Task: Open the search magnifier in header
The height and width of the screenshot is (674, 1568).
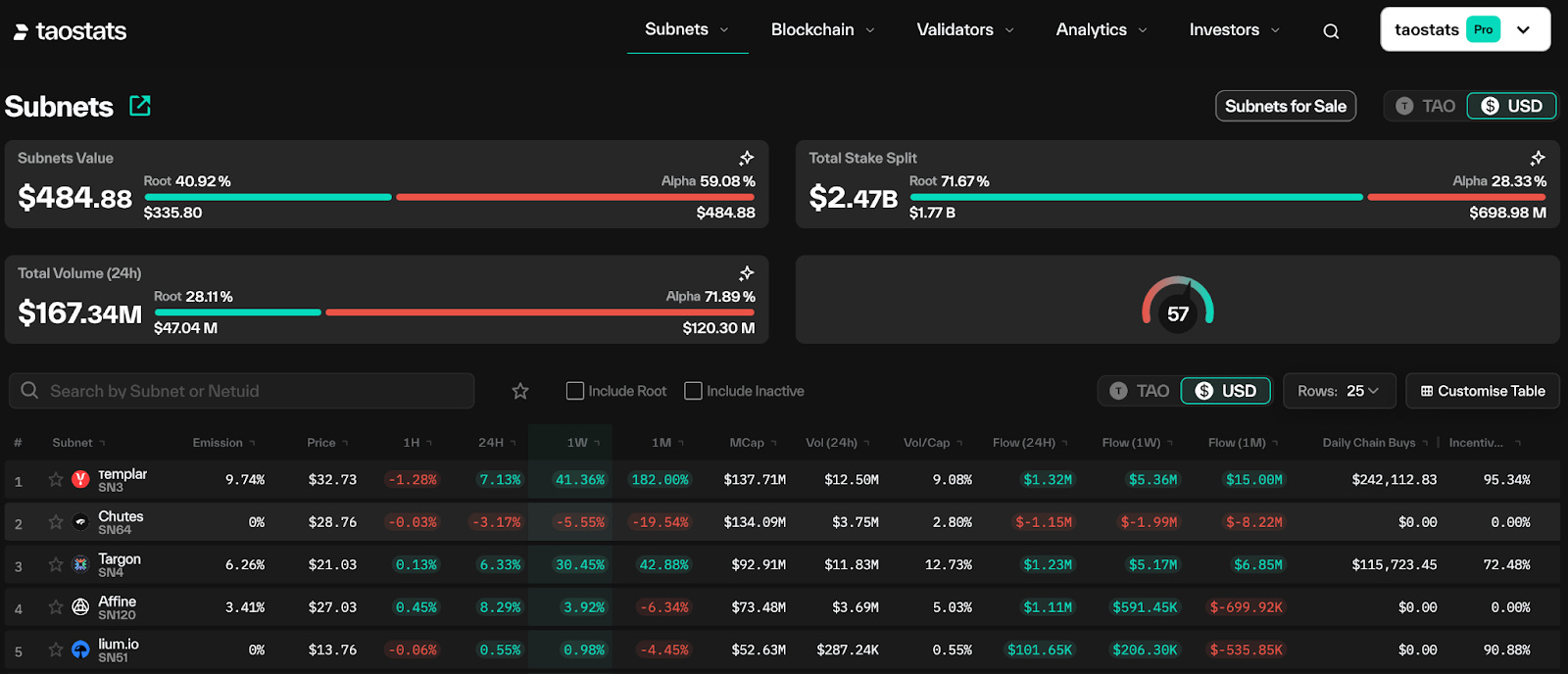Action: (x=1331, y=31)
